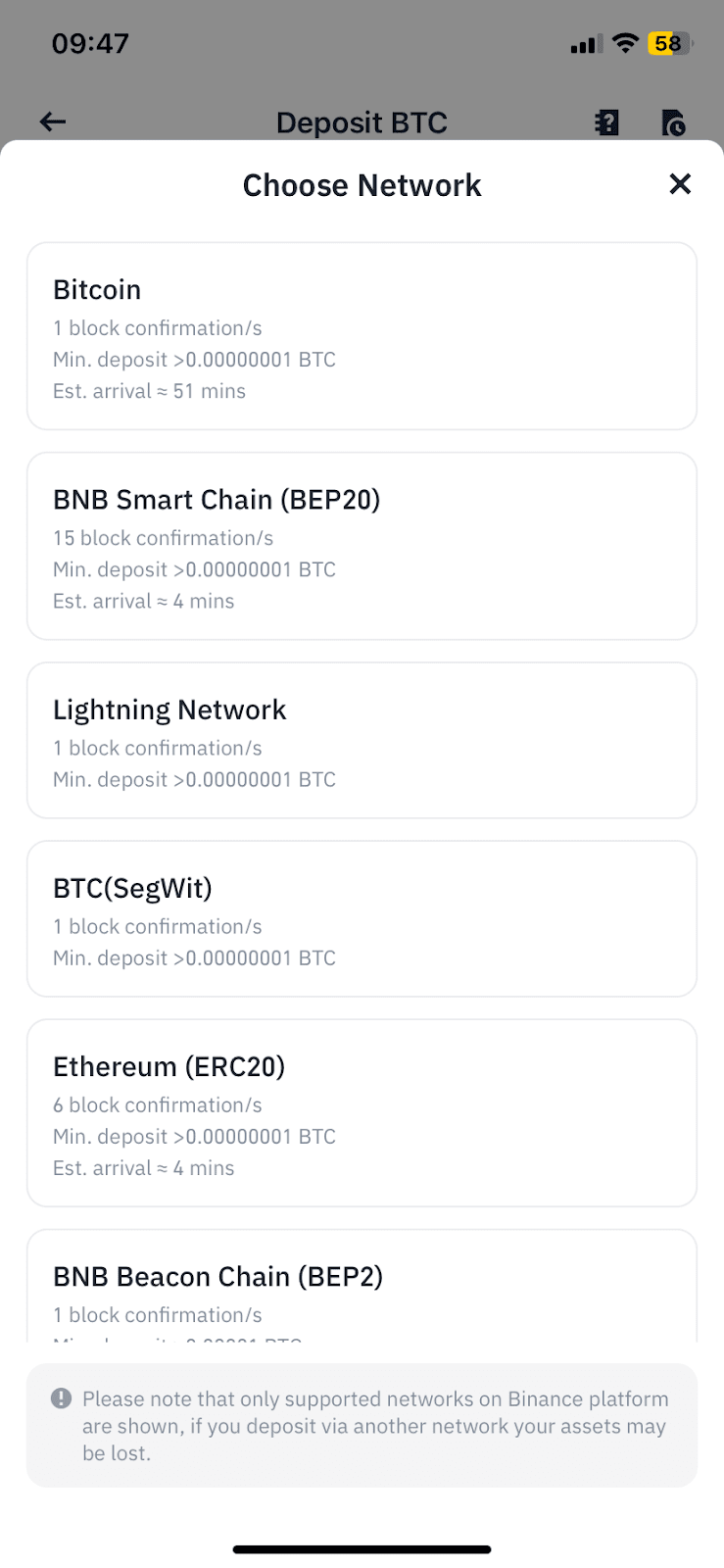Screen dimensions: 724x1568
Task: Open the deposit FAQ help icon
Action: point(607,122)
